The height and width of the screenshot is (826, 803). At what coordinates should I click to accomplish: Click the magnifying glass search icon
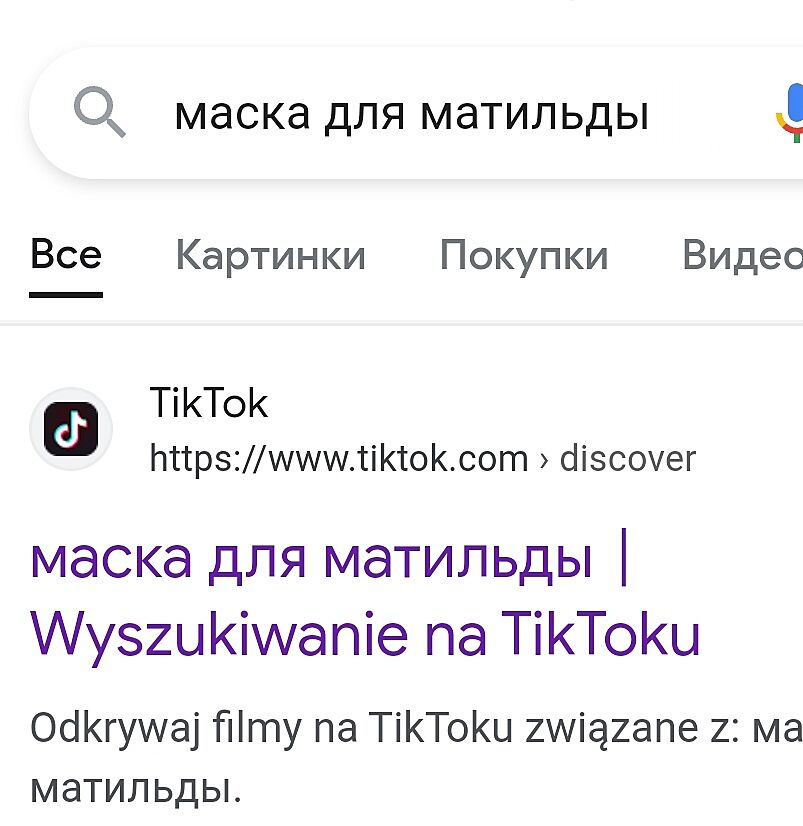(x=100, y=112)
